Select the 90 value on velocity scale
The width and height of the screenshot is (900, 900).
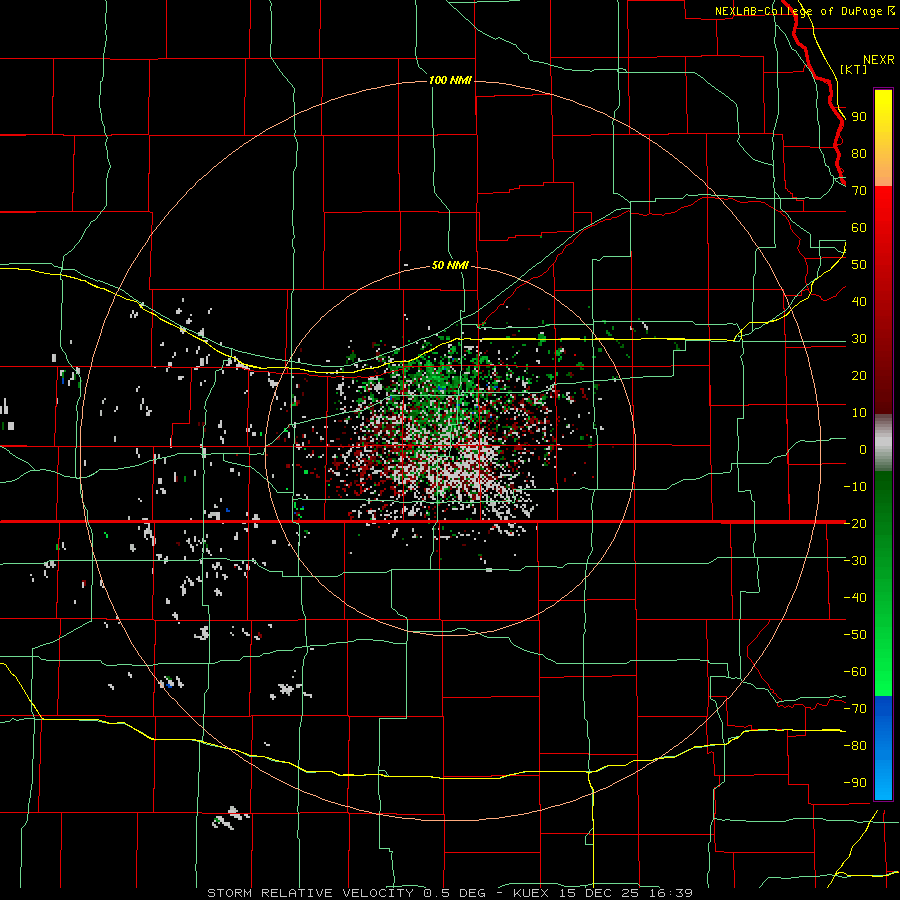pyautogui.click(x=859, y=117)
